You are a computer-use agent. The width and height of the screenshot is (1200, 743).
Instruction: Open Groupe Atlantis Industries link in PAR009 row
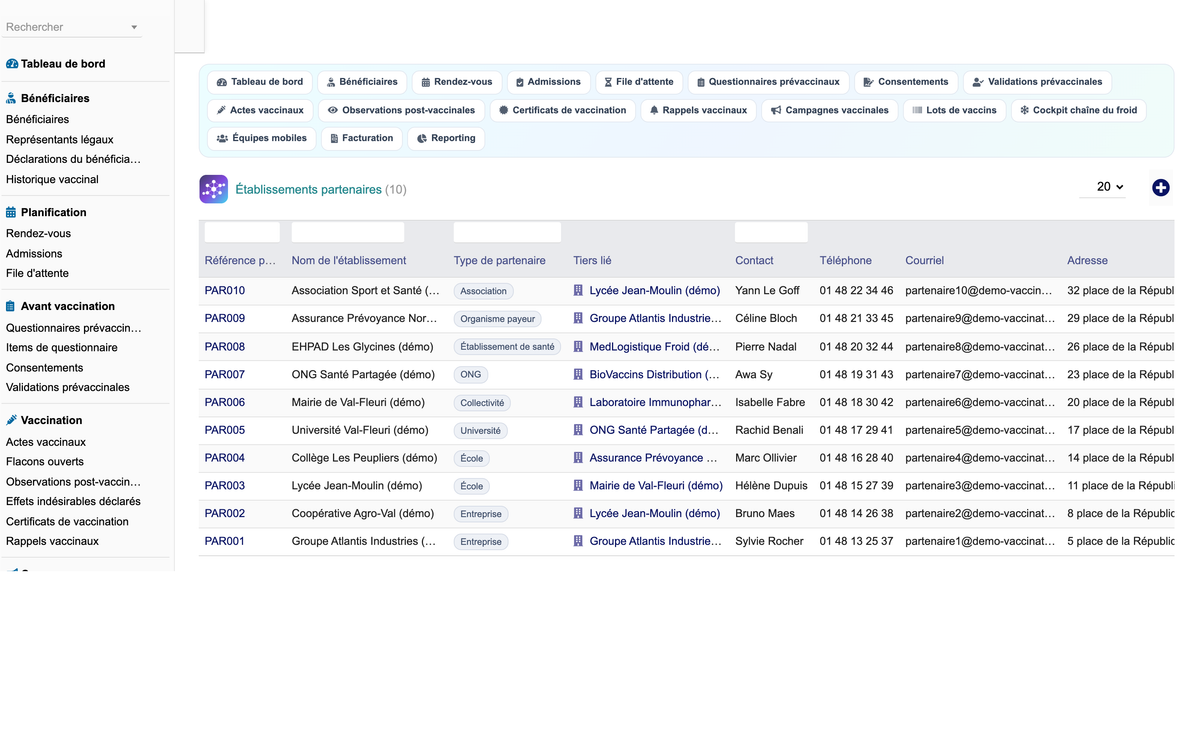(655, 319)
